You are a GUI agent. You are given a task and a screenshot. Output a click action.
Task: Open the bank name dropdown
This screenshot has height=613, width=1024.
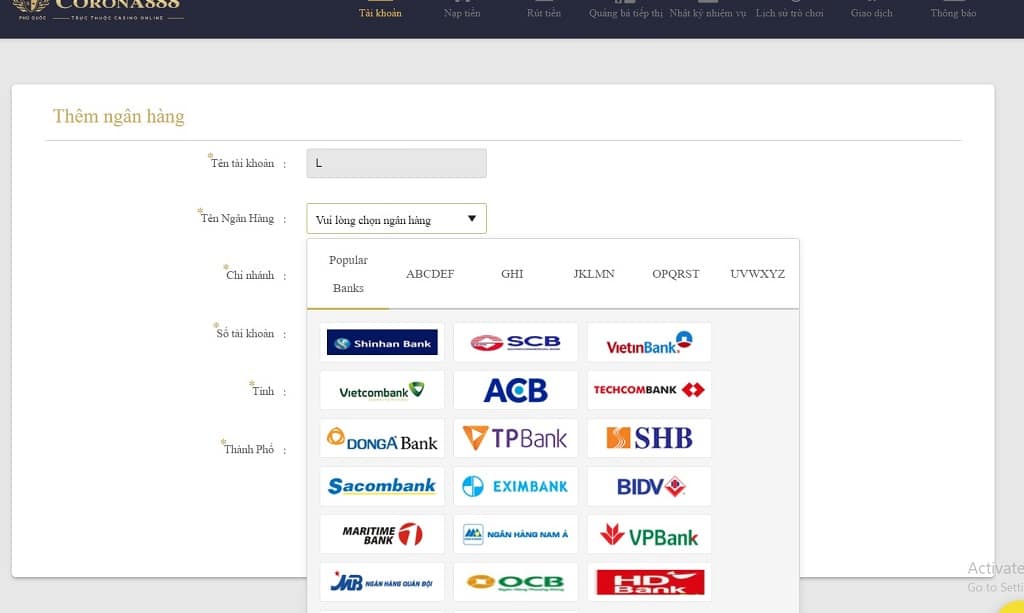(396, 219)
